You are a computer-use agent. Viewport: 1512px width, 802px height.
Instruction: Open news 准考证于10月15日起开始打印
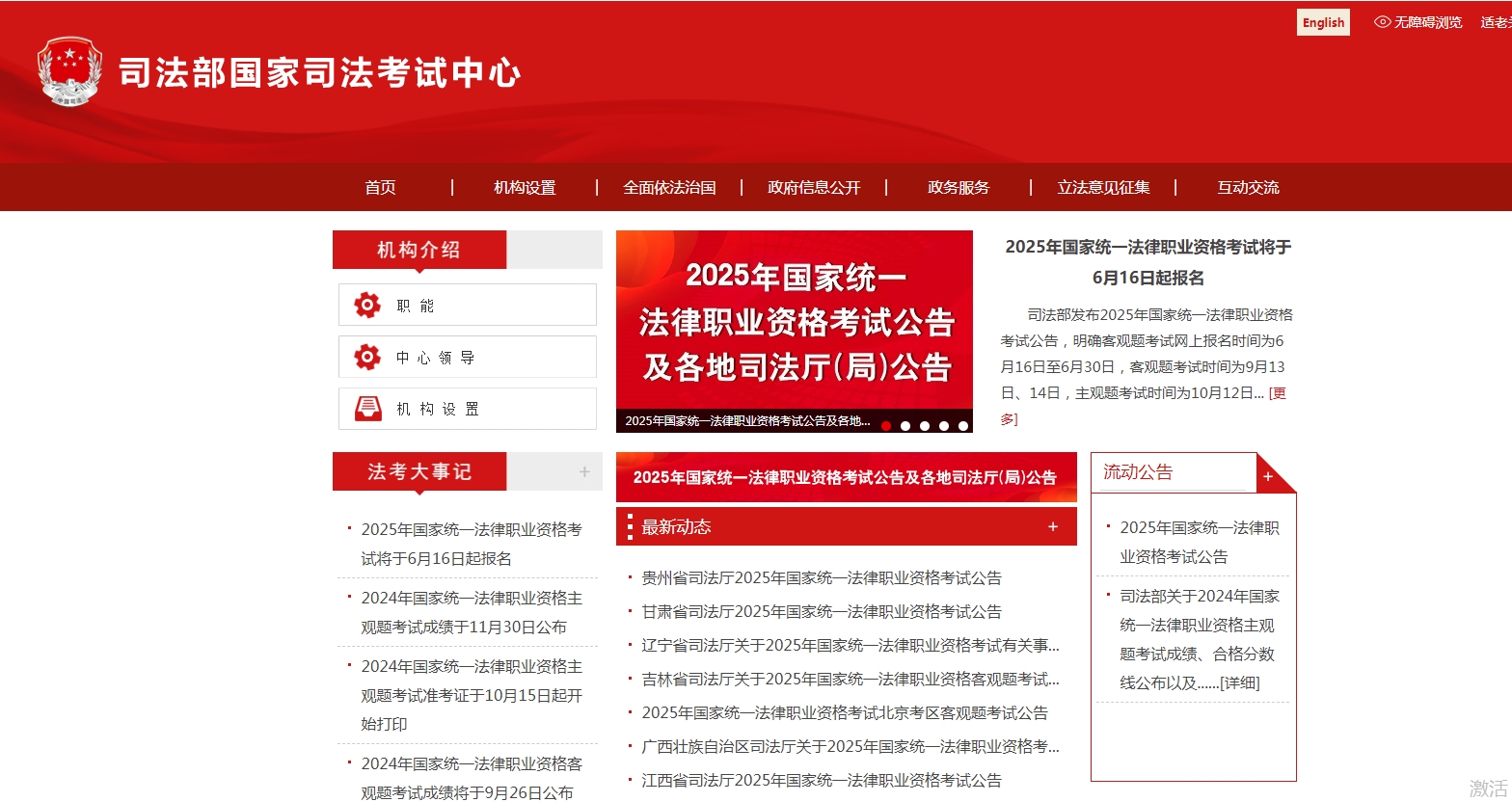point(472,695)
